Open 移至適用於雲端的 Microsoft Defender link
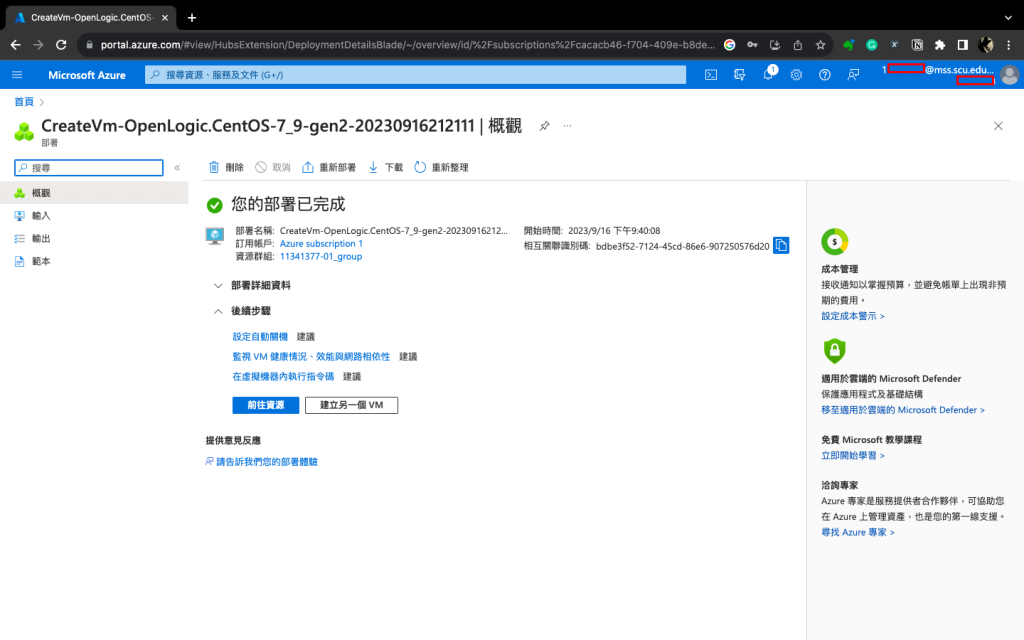The width and height of the screenshot is (1024, 640). [903, 410]
